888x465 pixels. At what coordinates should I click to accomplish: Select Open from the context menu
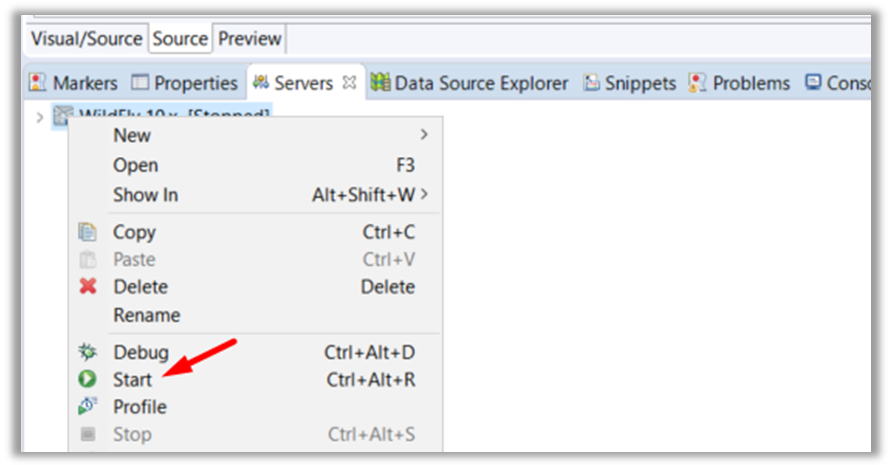point(135,165)
